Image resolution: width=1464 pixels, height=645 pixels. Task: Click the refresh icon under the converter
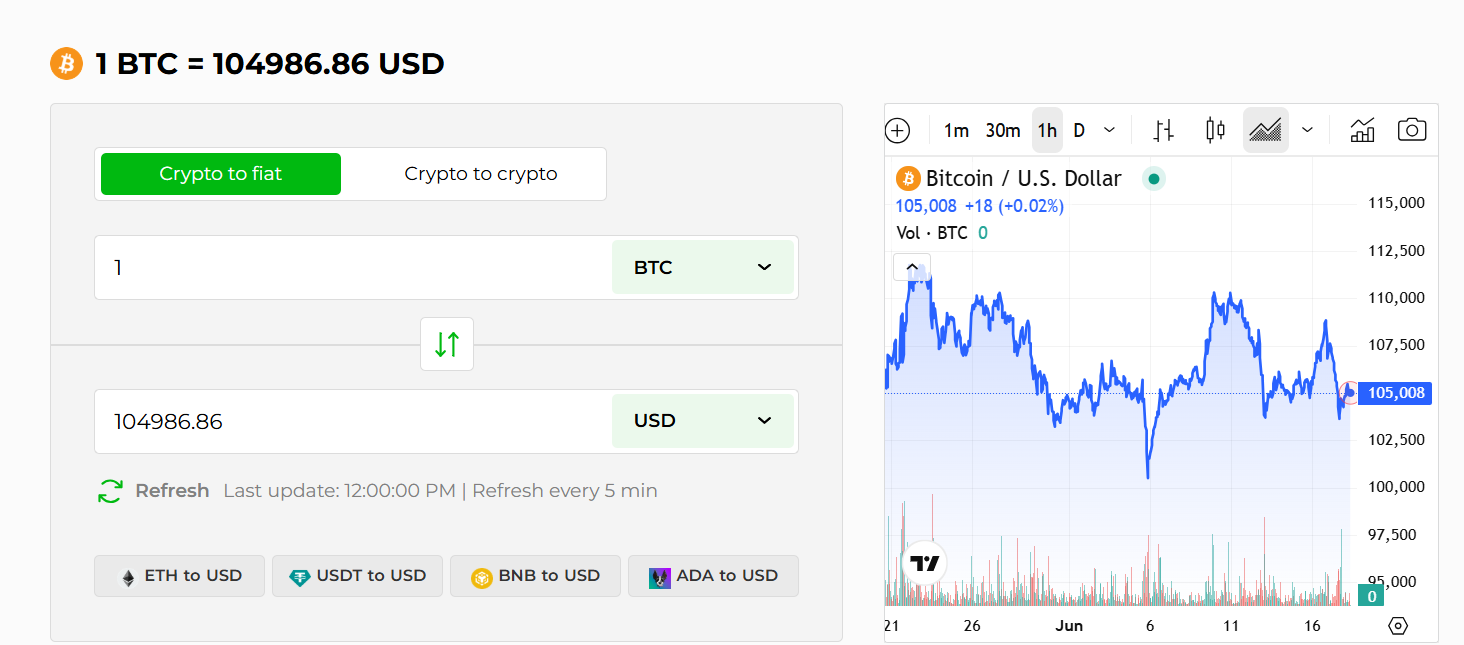point(110,490)
